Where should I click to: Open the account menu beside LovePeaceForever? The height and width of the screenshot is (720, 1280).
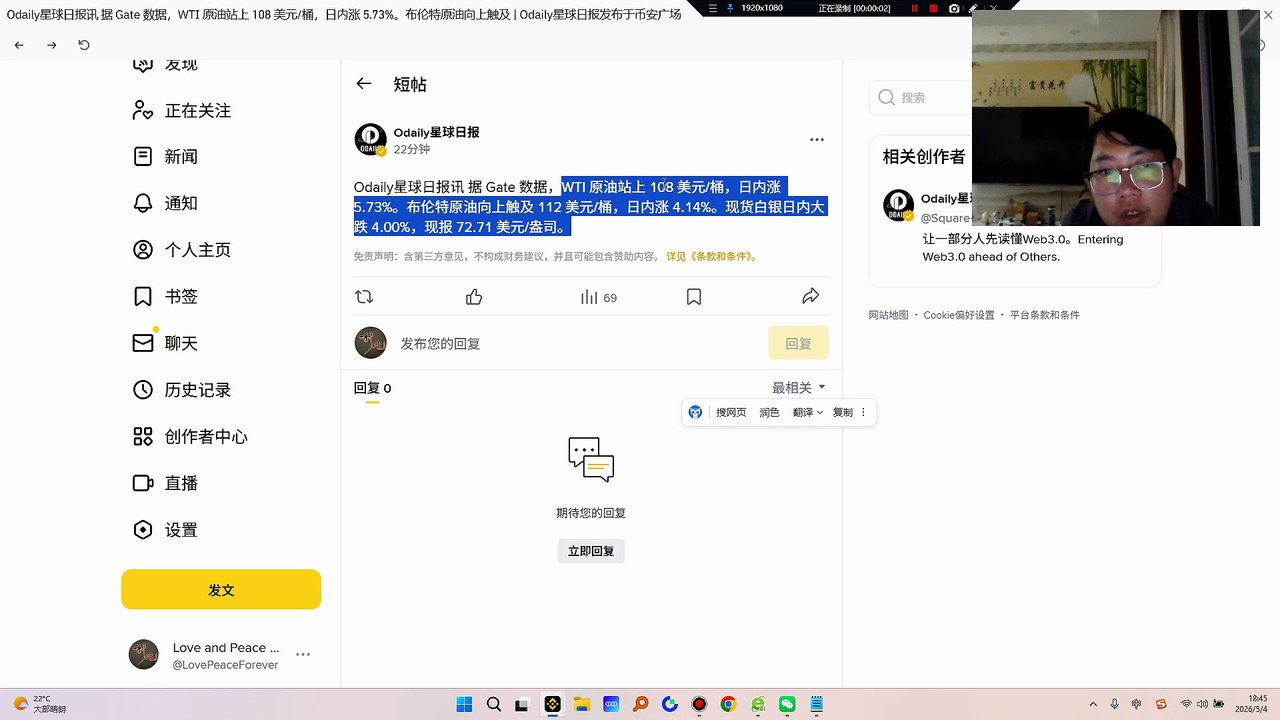[303, 654]
